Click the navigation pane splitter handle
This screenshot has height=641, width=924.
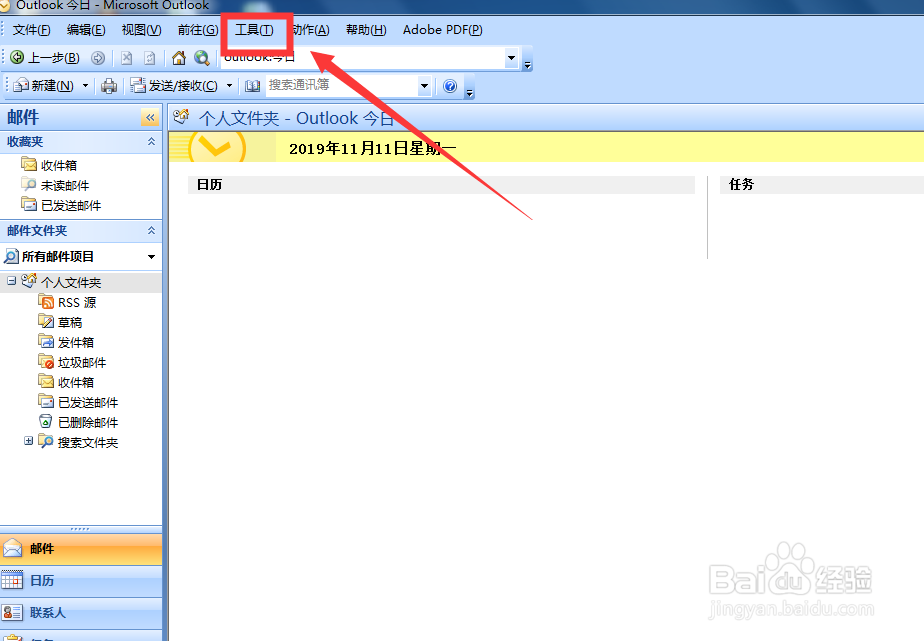(81, 529)
